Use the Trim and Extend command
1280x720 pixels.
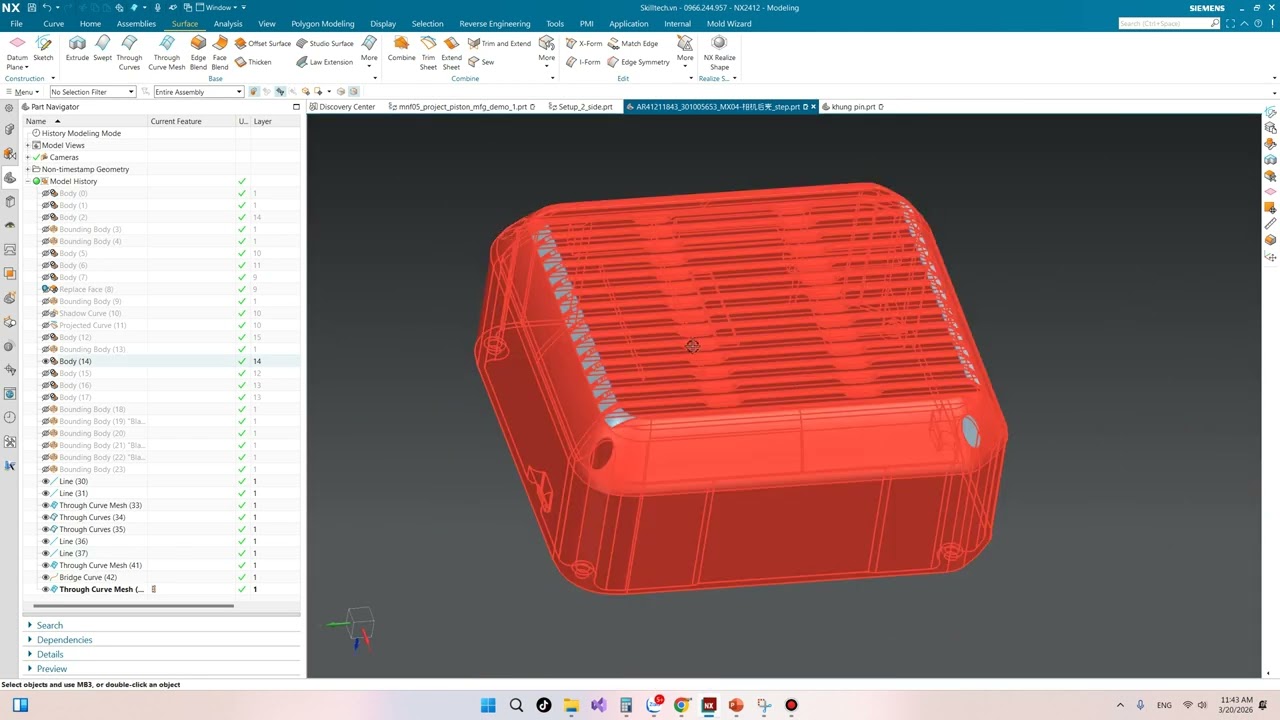[x=500, y=44]
